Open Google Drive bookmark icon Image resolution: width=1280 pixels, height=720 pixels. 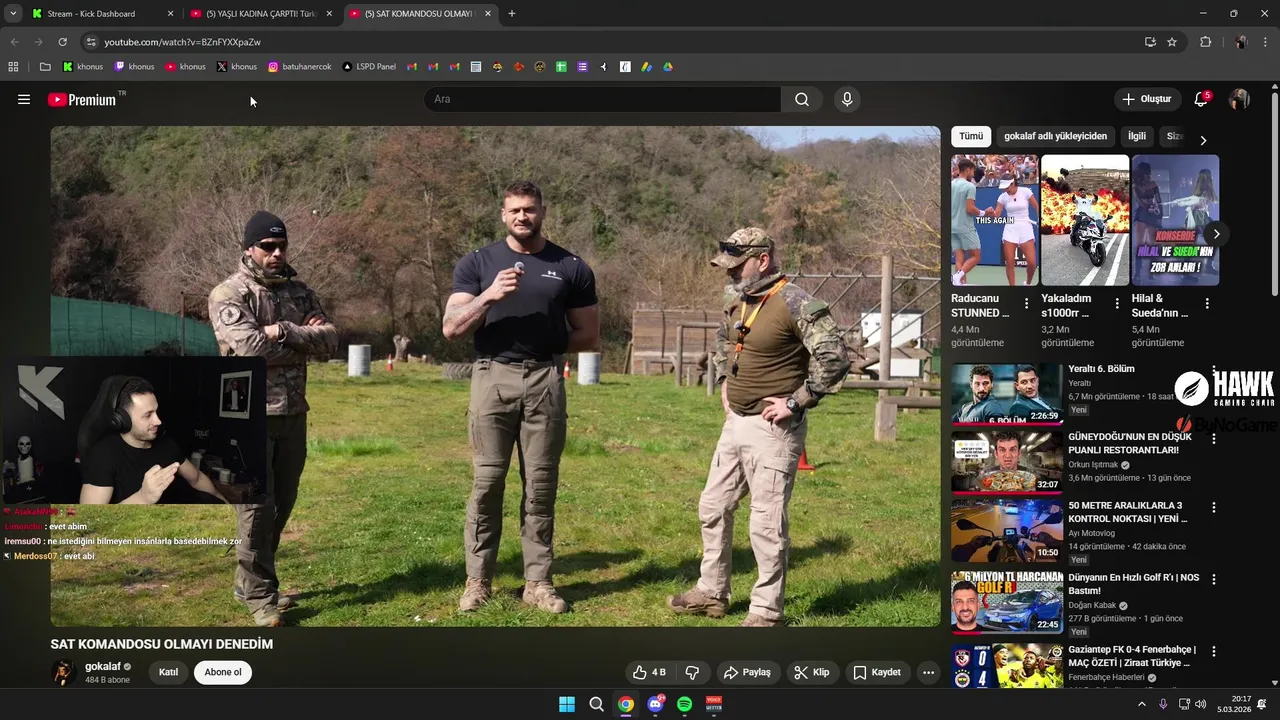coord(668,67)
